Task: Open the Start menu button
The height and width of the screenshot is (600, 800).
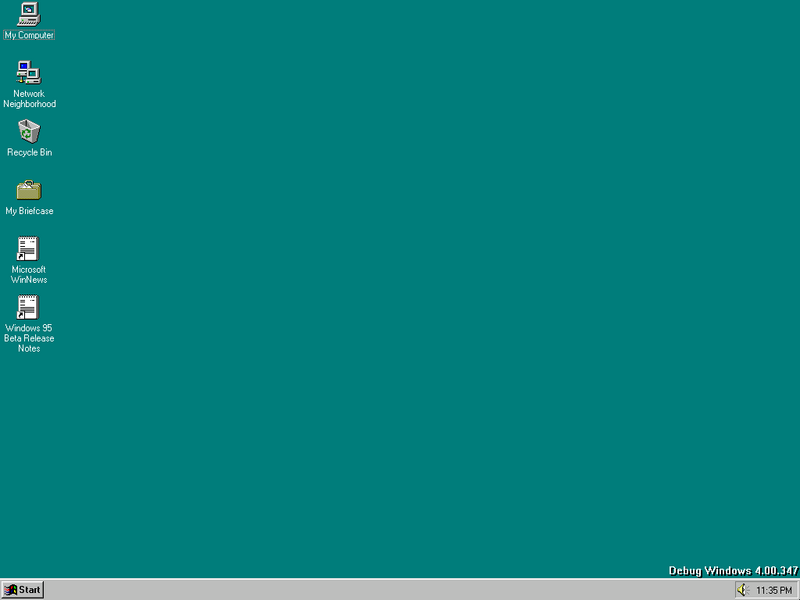Action: [x=22, y=590]
